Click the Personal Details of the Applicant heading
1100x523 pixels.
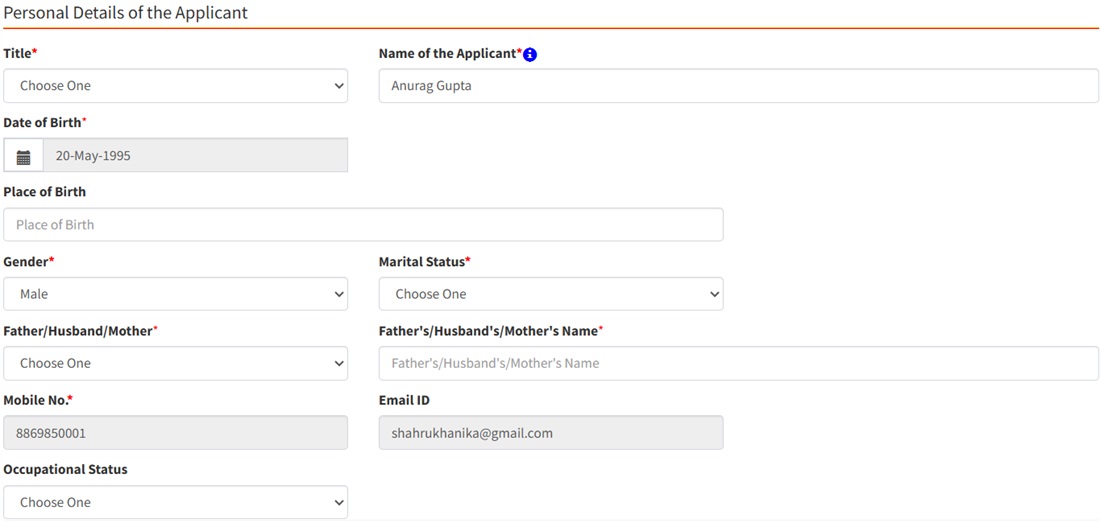pyautogui.click(x=126, y=13)
